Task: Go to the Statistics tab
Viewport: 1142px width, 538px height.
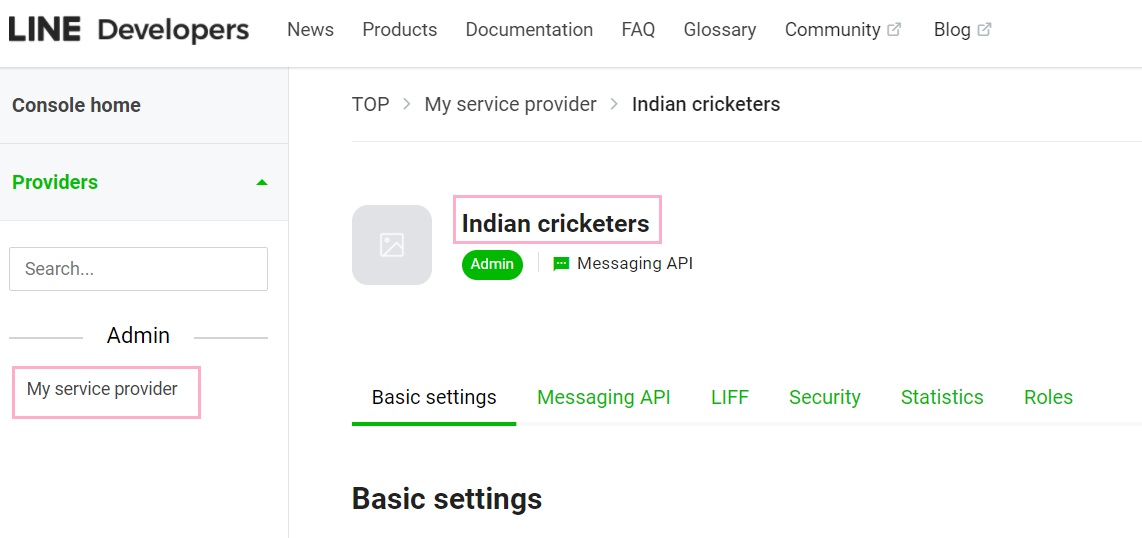Action: pos(942,397)
